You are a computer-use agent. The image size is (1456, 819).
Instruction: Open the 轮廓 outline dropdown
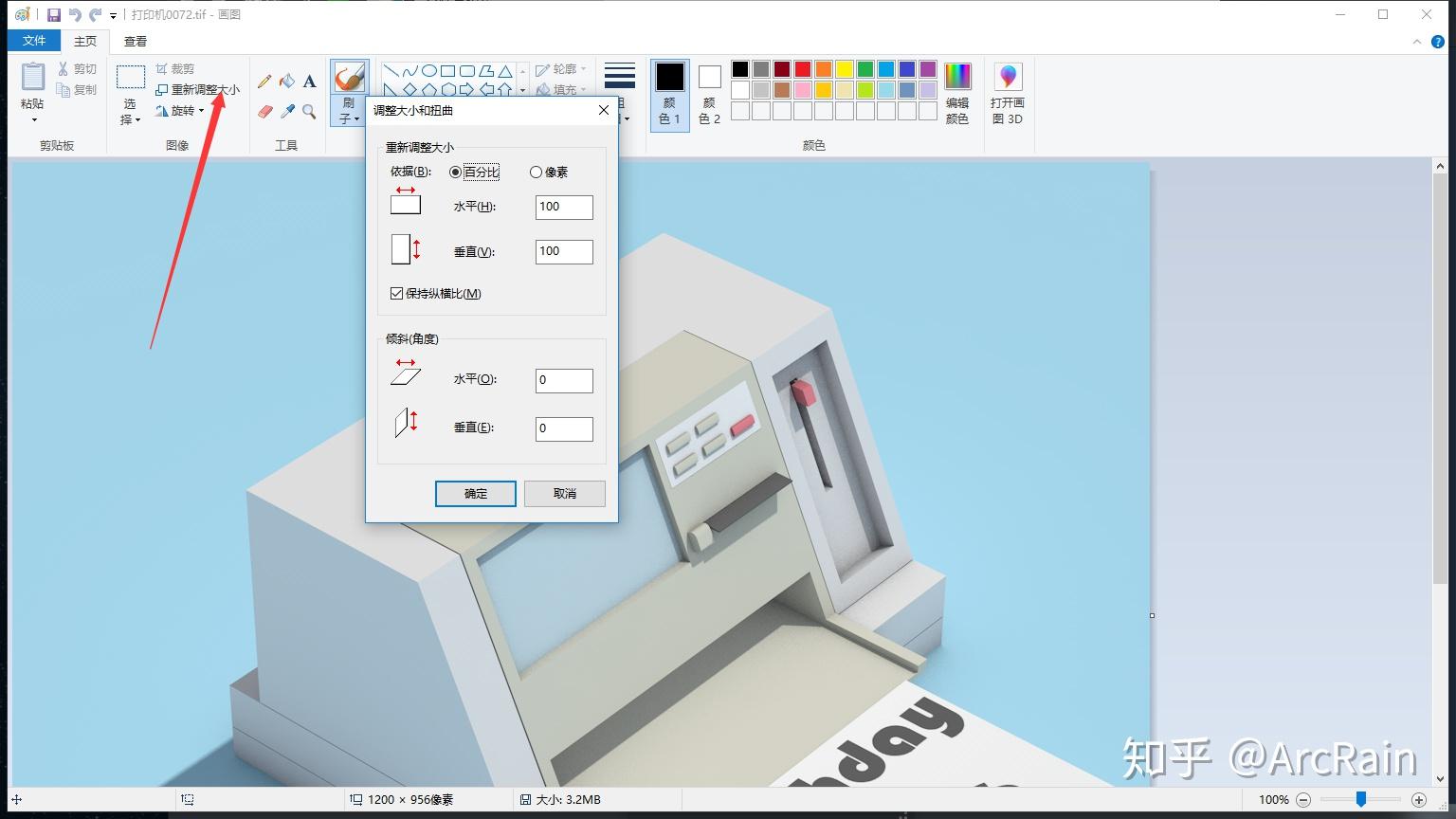click(561, 69)
